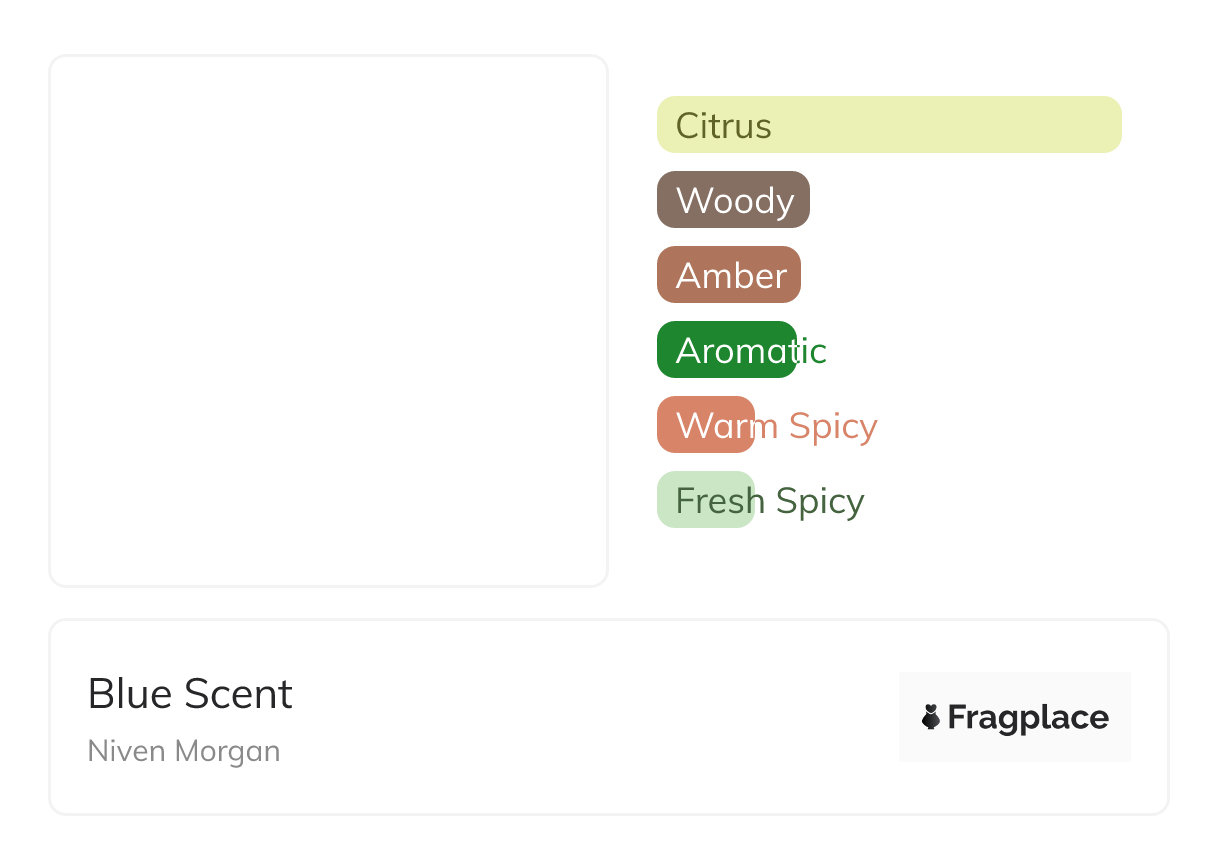Open the Fragplace logo badge

pyautogui.click(x=1015, y=717)
